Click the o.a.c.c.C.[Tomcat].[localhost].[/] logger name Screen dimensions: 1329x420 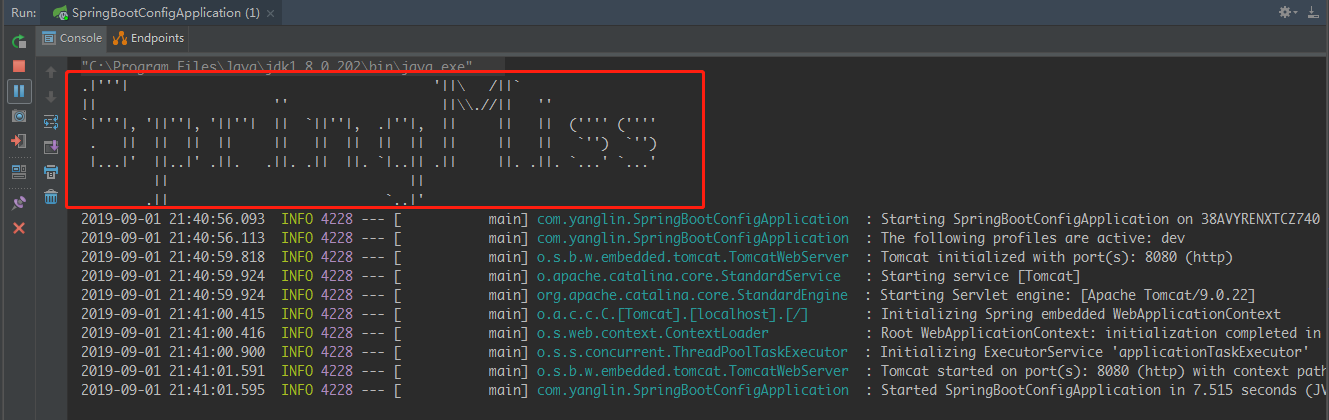click(x=673, y=314)
